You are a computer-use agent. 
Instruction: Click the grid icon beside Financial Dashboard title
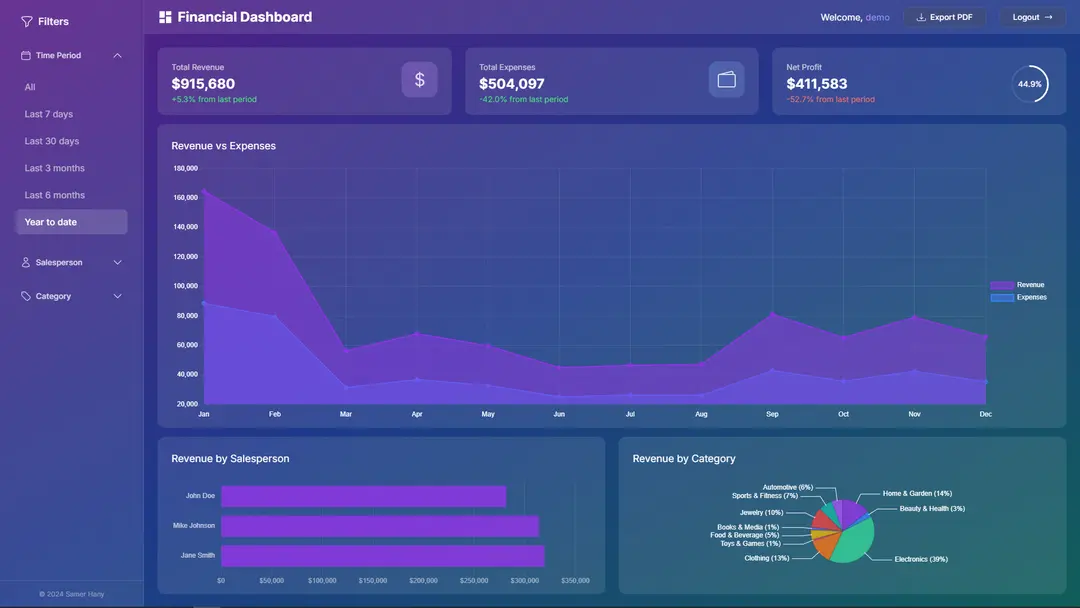point(163,16)
